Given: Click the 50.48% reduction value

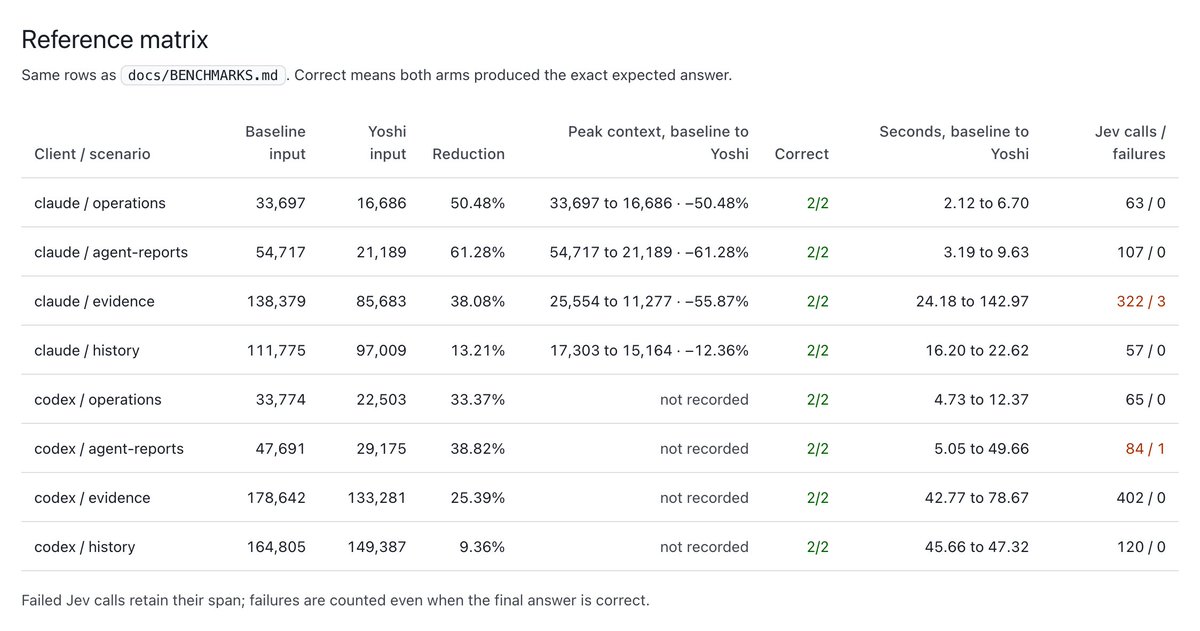Looking at the screenshot, I should (477, 203).
